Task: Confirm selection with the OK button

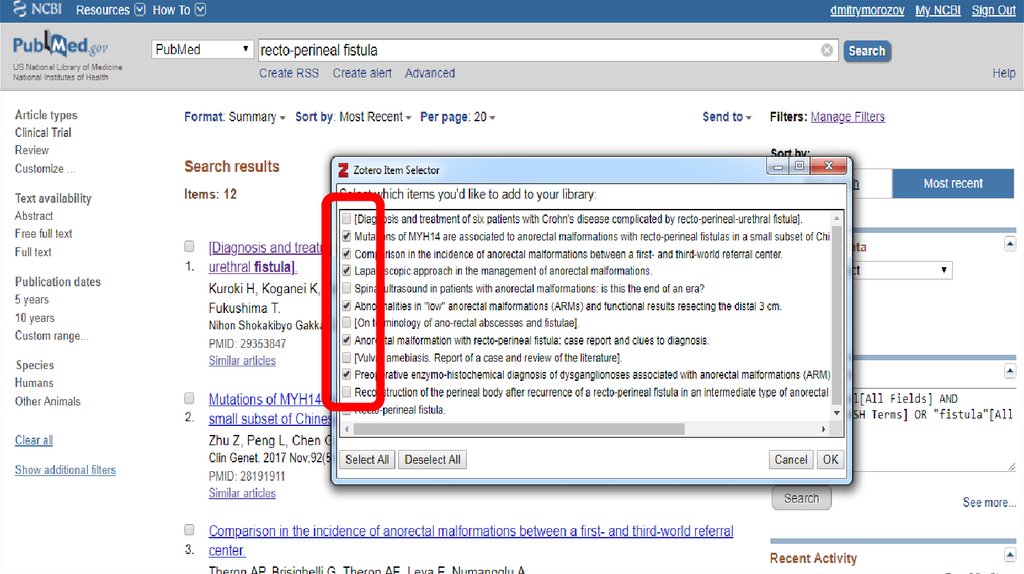Action: coord(829,460)
